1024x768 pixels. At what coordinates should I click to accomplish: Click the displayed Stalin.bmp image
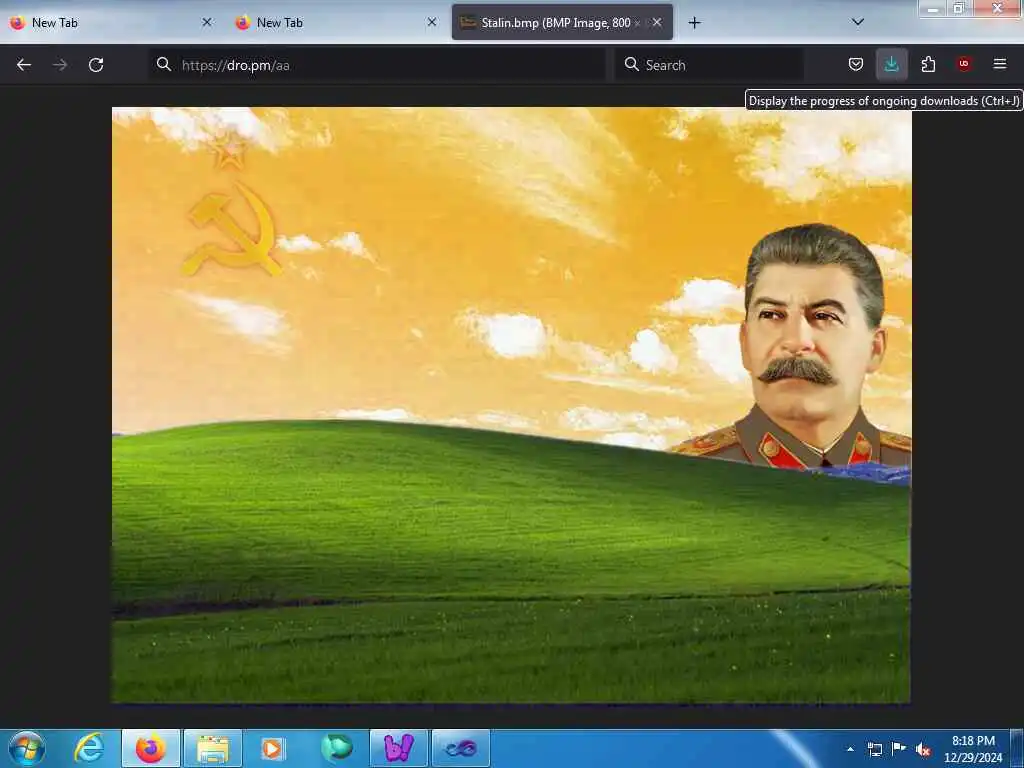click(511, 405)
